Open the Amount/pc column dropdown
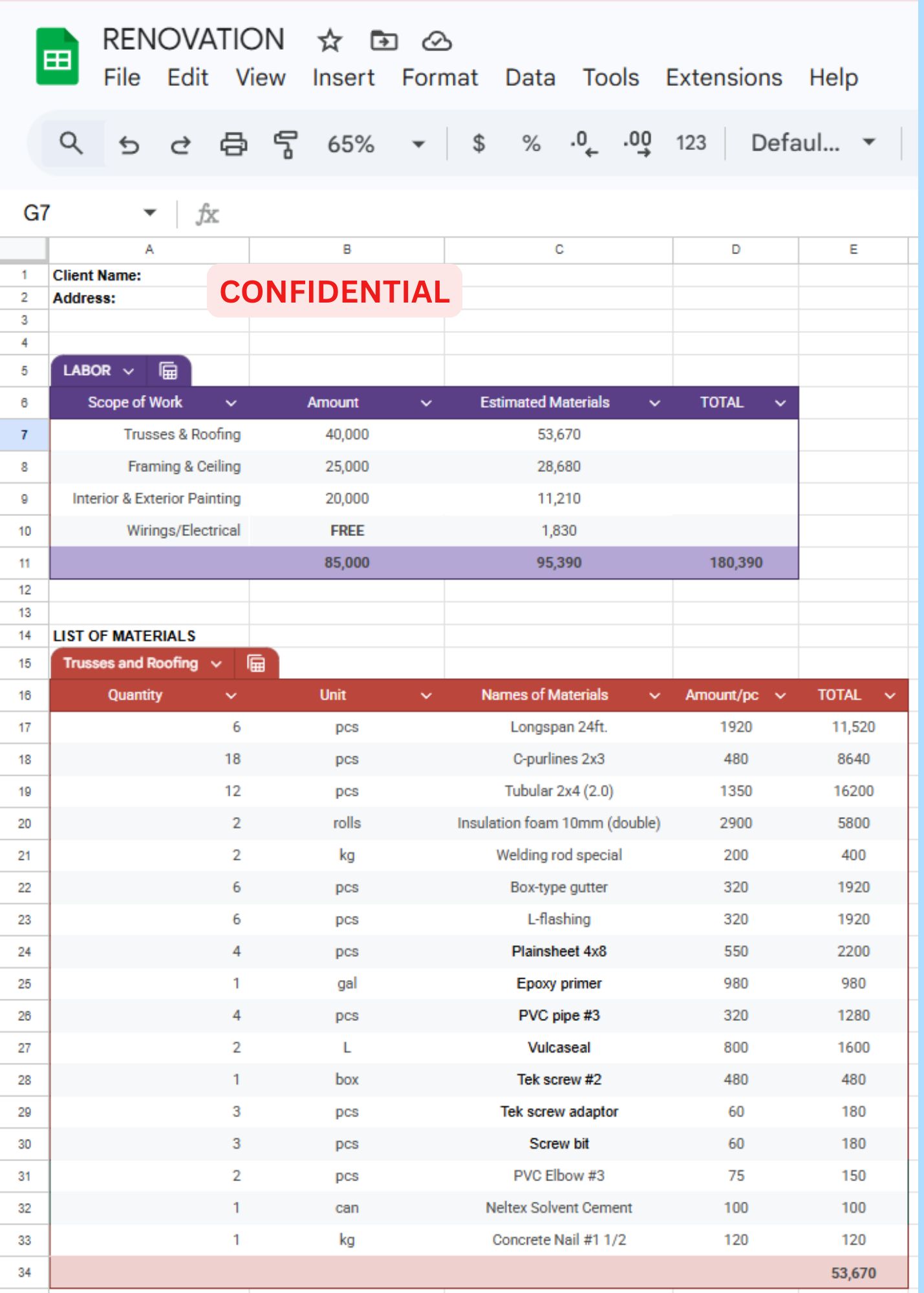Screen dimensions: 924x1293 [780, 696]
